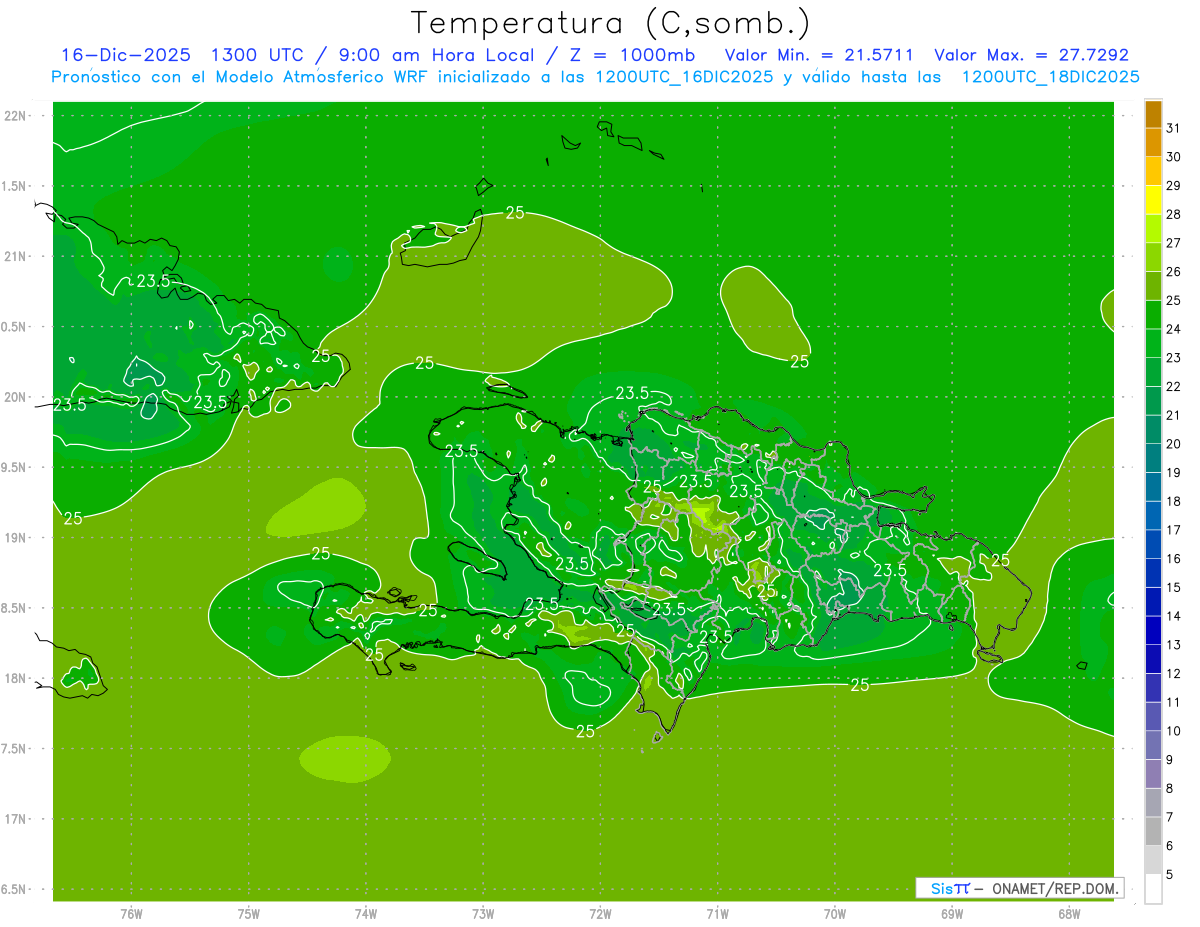Click the '7.5N' latitude axis label
This screenshot has height=927, width=1200.
[x=14, y=748]
